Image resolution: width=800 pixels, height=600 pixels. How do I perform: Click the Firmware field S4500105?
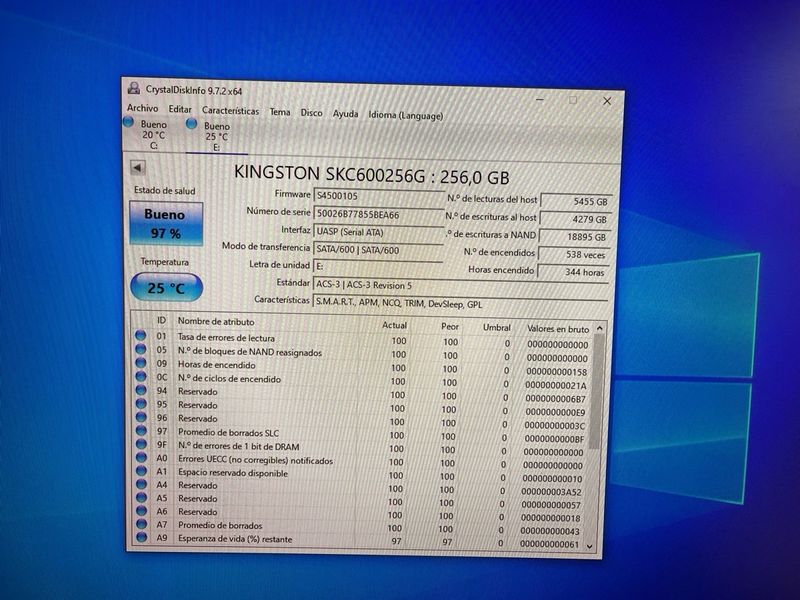point(378,196)
